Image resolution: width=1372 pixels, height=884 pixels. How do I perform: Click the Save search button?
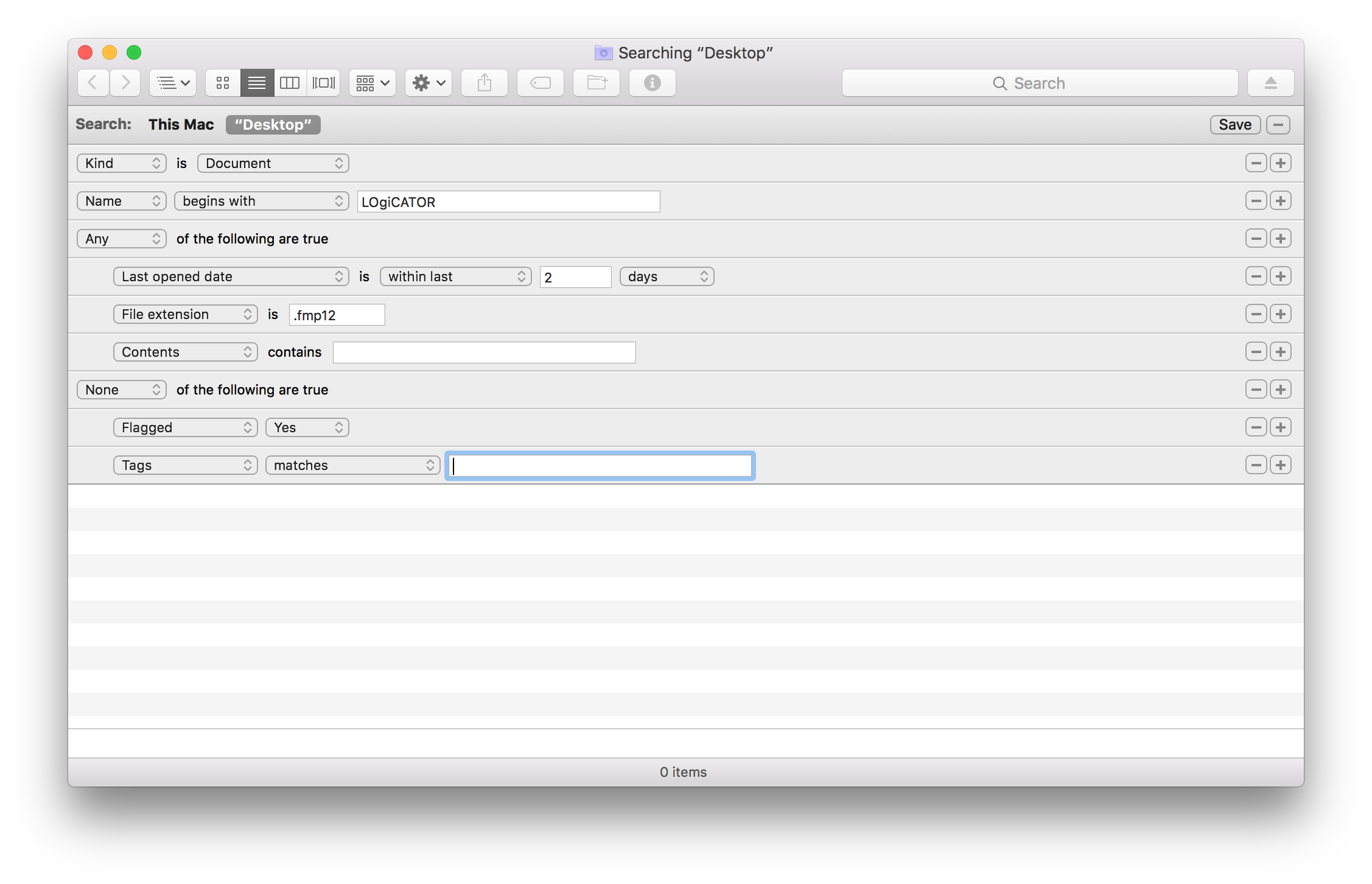click(1235, 124)
